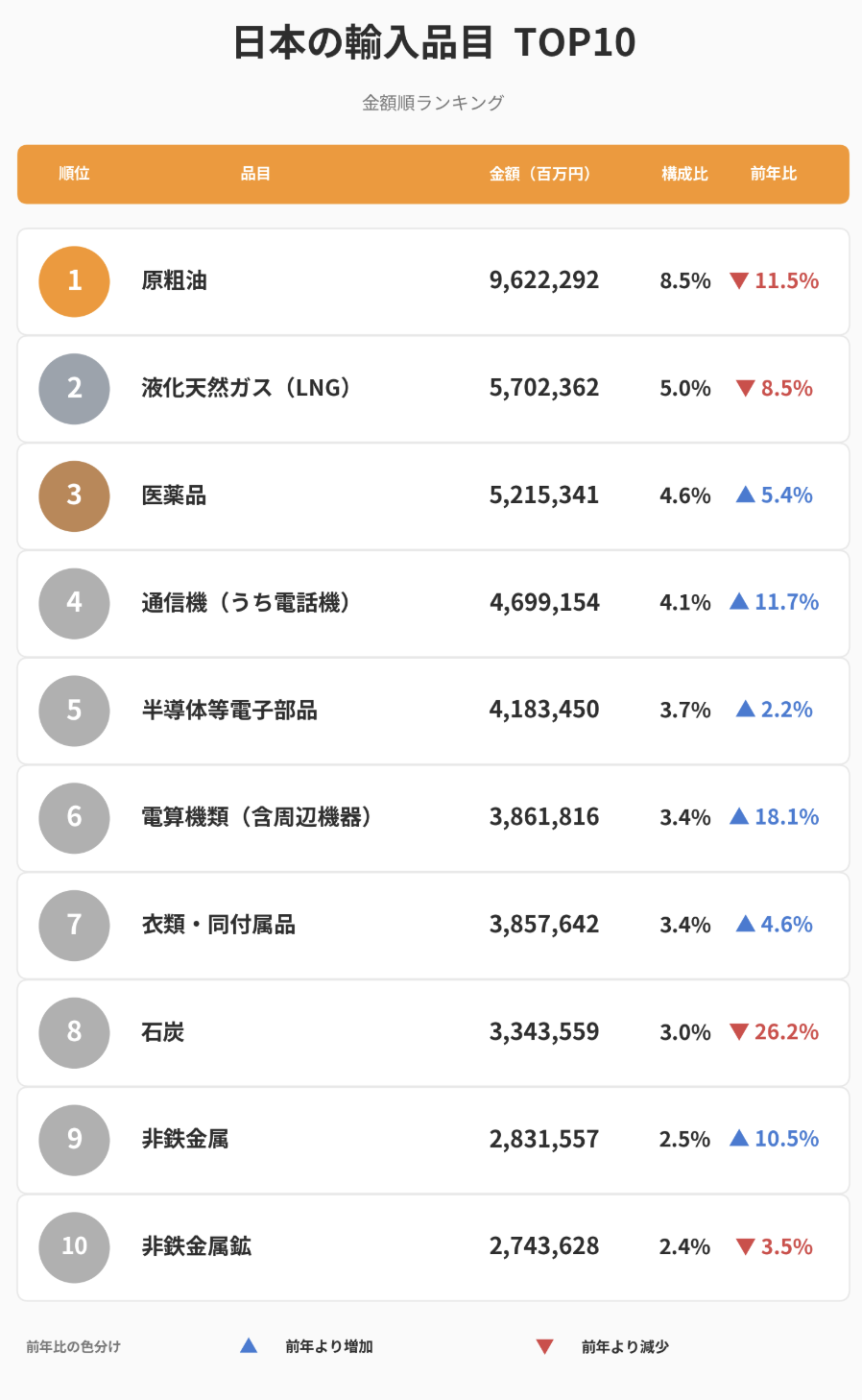
Task: Click red down triangle in legend
Action: coord(544,1347)
